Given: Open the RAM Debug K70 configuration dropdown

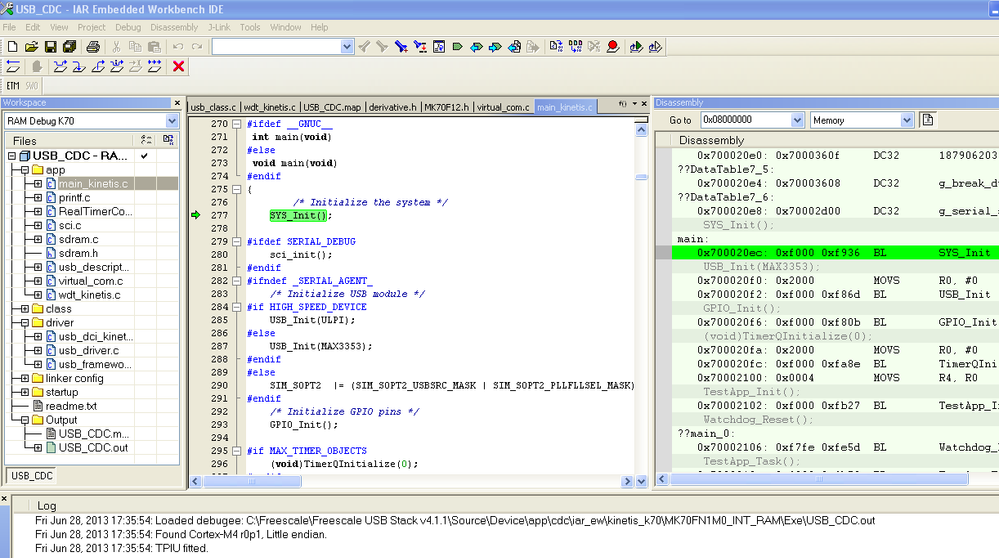Looking at the screenshot, I should click(172, 121).
